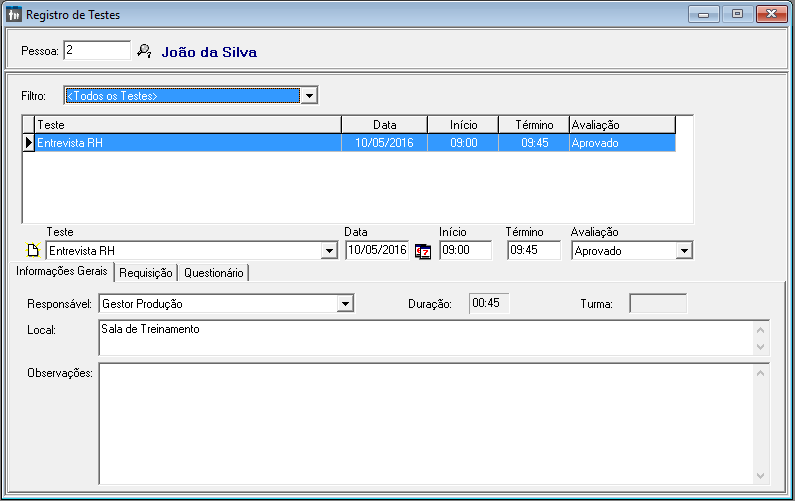Click the Registro de Testes window icon
The height and width of the screenshot is (501, 795).
14,14
